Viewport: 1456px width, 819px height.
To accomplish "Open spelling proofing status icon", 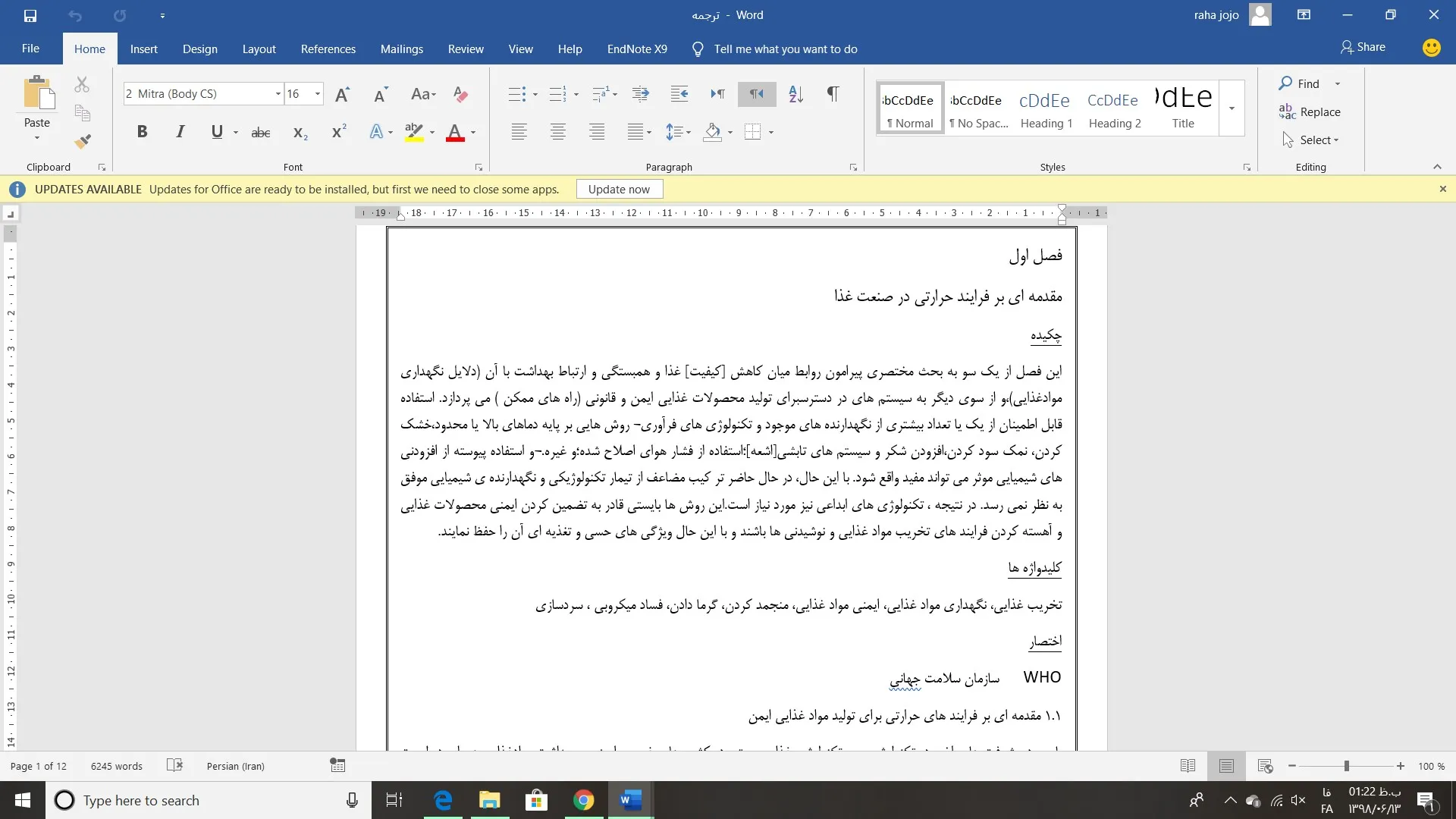I will [174, 765].
